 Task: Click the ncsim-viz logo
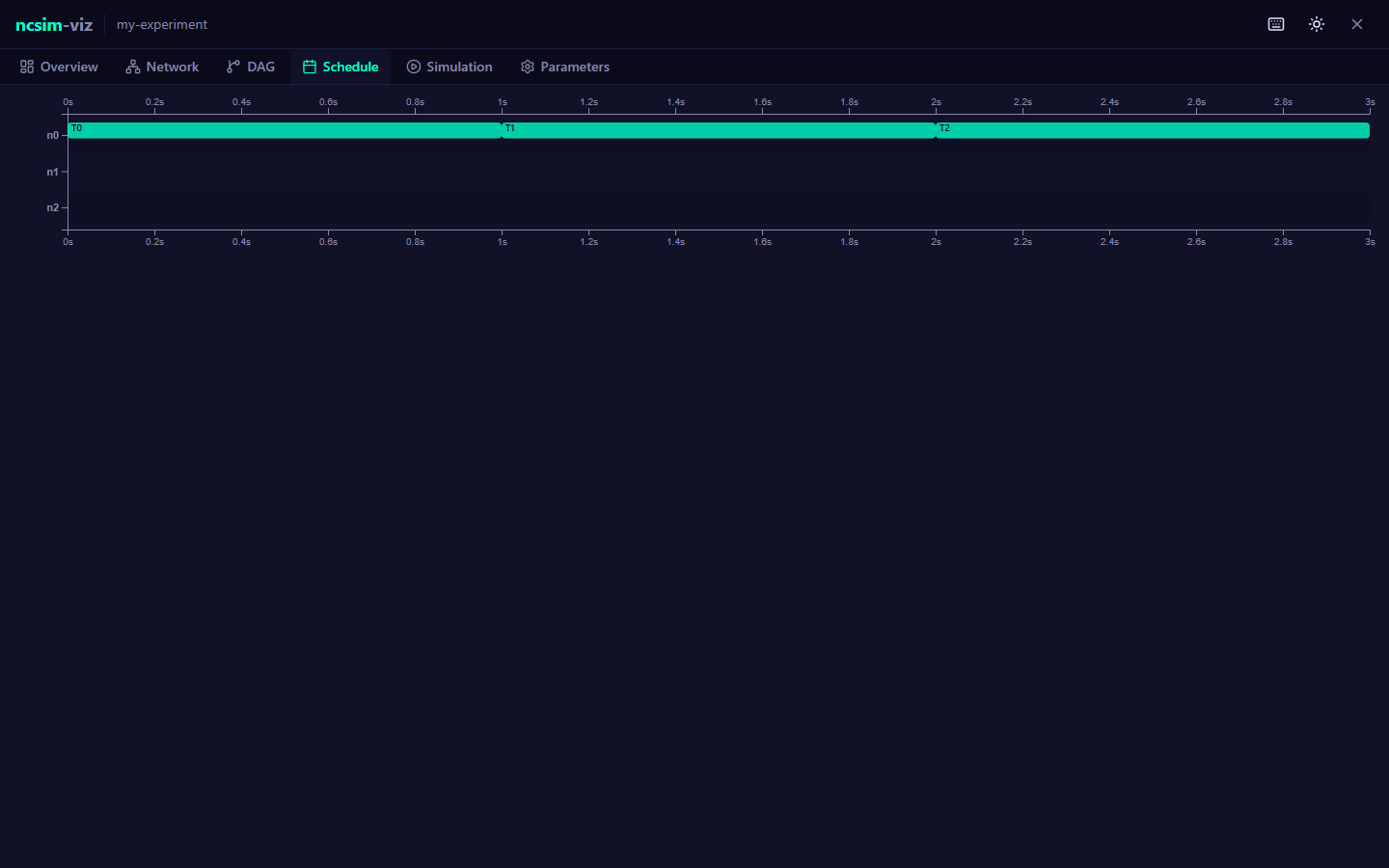click(x=54, y=24)
